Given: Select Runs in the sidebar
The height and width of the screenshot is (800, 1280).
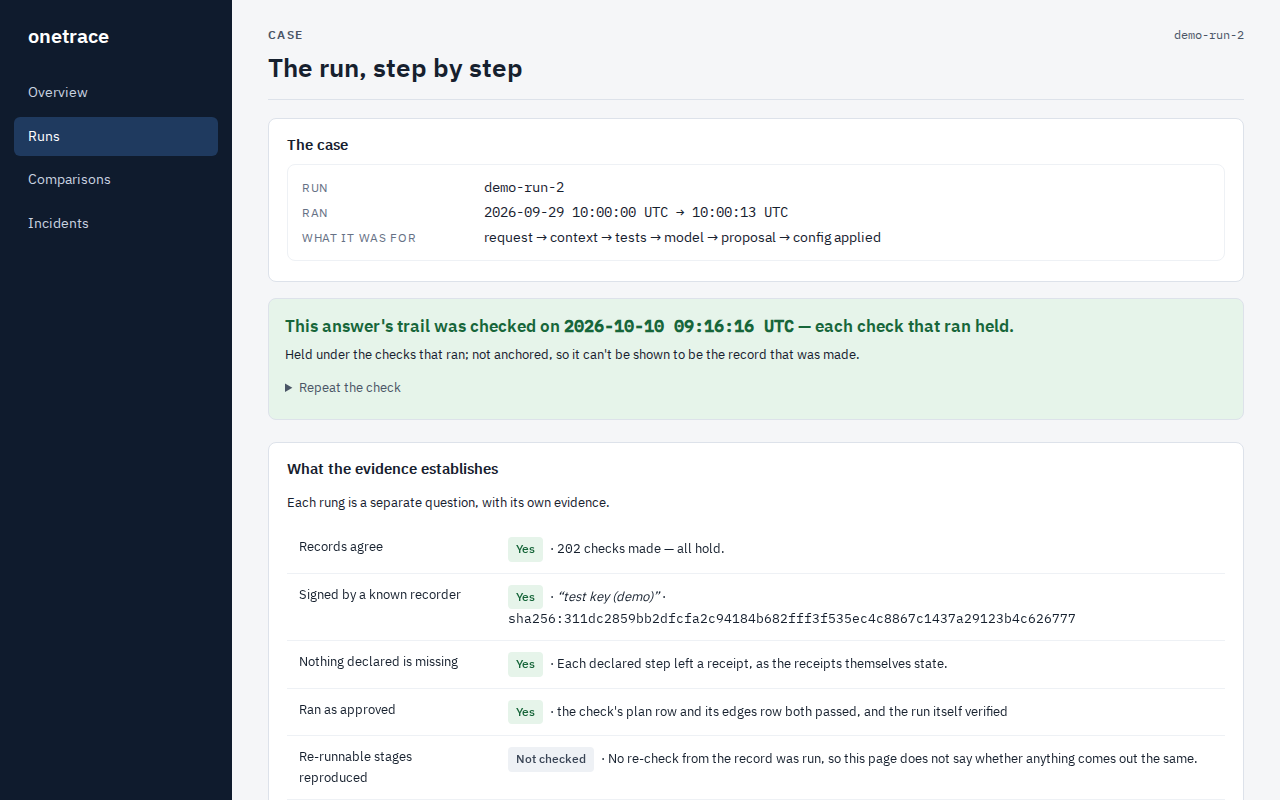Looking at the screenshot, I should coord(116,136).
